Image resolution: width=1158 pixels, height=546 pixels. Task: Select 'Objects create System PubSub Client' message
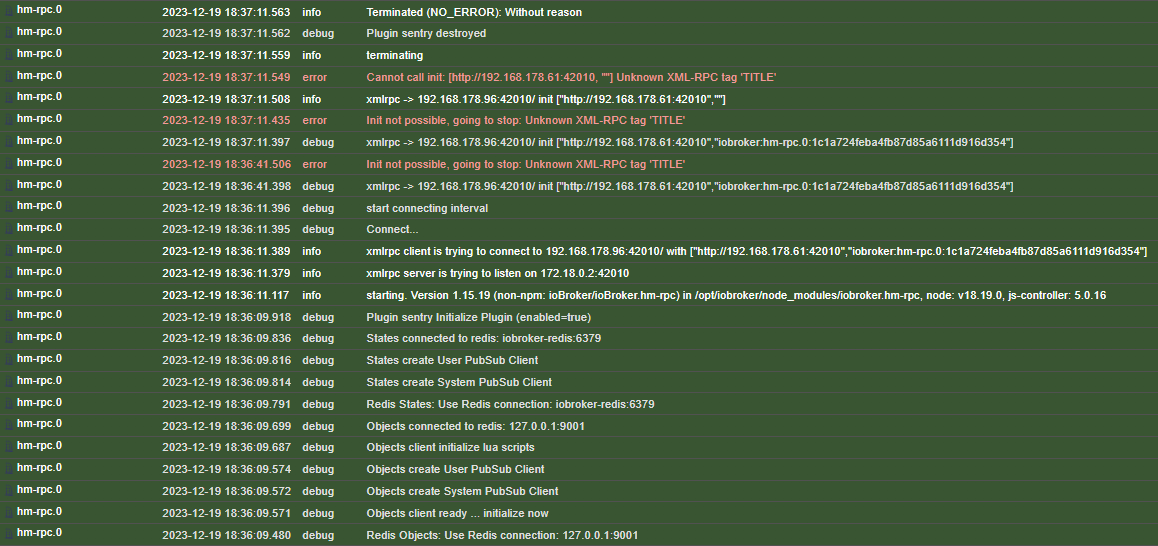click(462, 491)
